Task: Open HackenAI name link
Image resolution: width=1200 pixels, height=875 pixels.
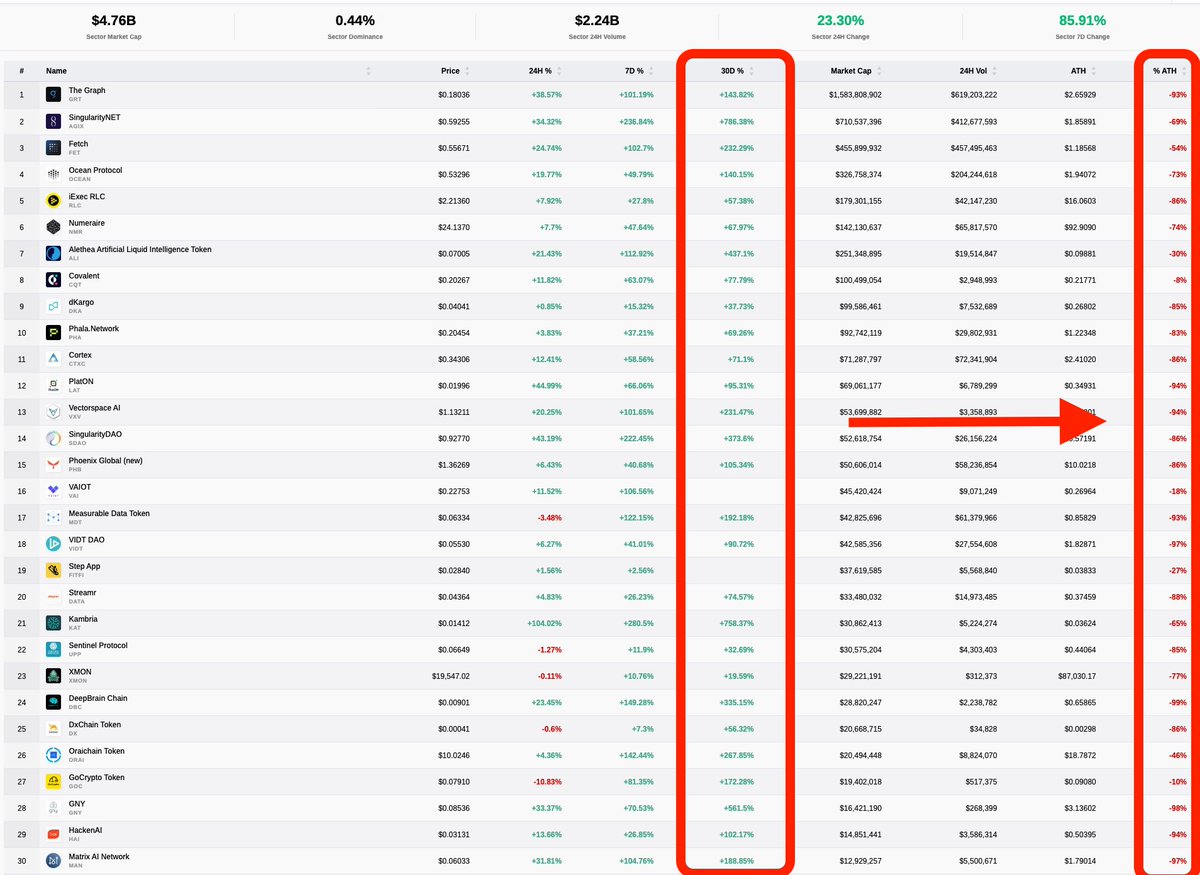Action: pyautogui.click(x=85, y=830)
